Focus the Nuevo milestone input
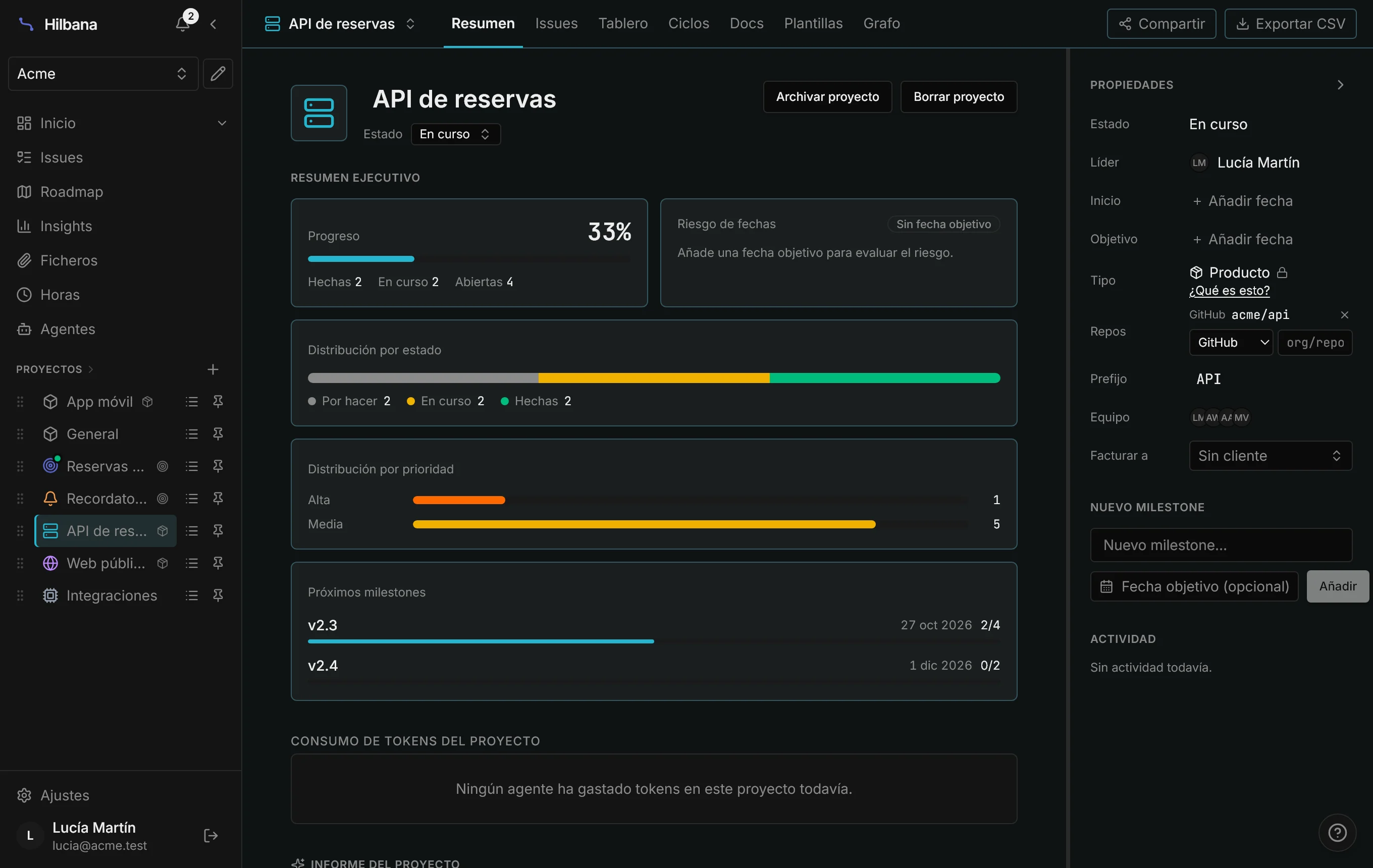Viewport: 1373px width, 868px height. pyautogui.click(x=1221, y=545)
